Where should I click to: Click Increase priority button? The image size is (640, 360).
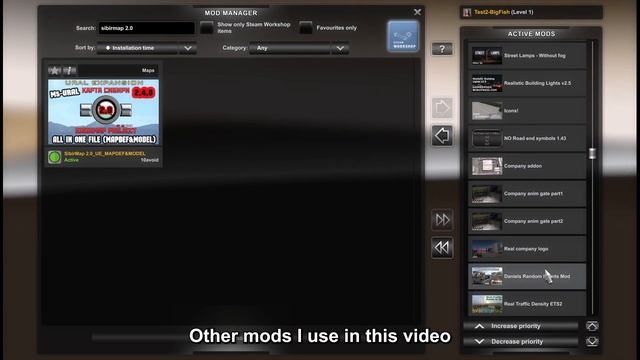(x=521, y=326)
